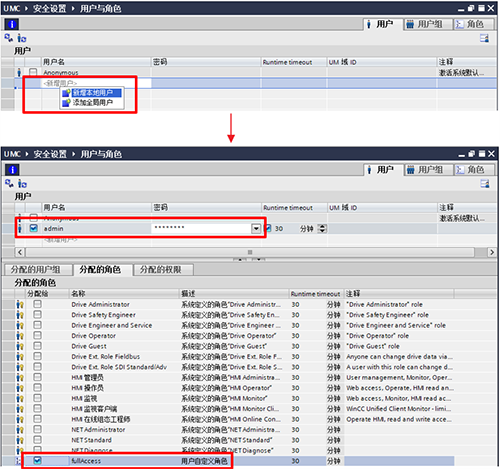Select the 添加全局用户 context menu entry
This screenshot has height=469, width=500.
tap(92, 103)
